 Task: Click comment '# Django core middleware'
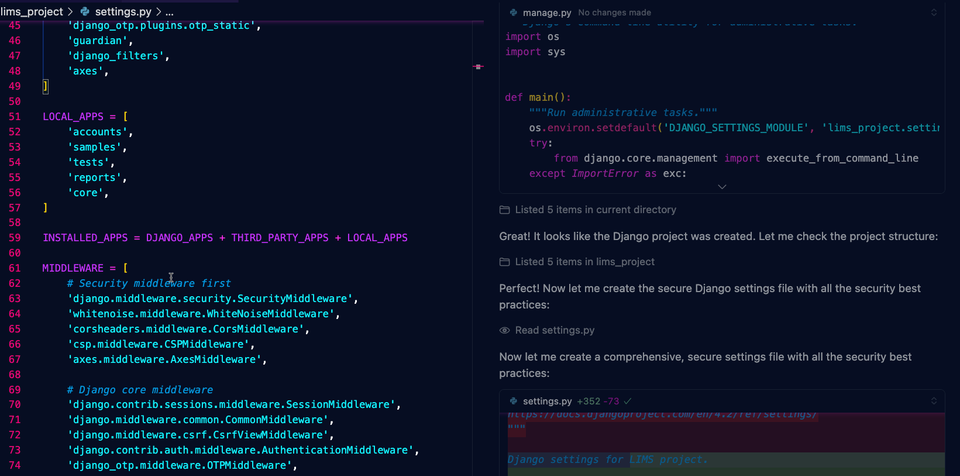[140, 390]
